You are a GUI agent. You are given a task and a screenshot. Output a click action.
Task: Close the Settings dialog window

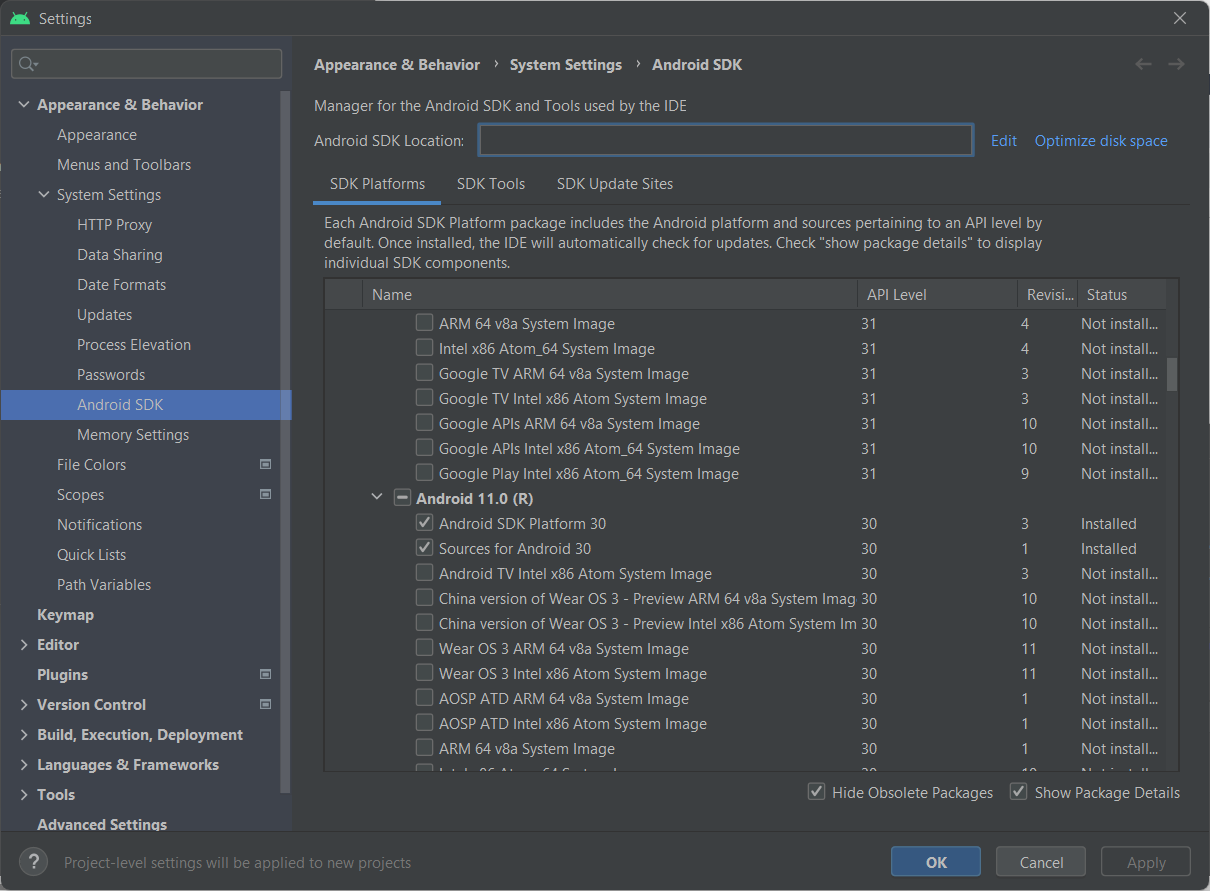coord(1181,18)
